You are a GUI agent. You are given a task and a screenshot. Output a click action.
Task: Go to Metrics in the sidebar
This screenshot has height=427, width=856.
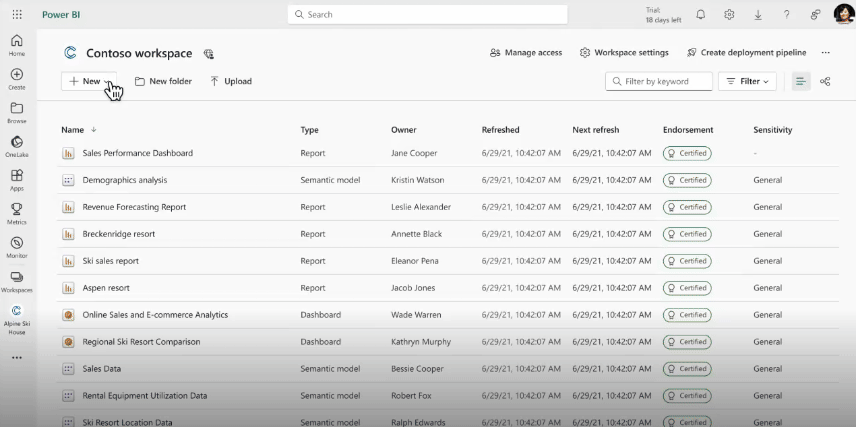coord(17,213)
